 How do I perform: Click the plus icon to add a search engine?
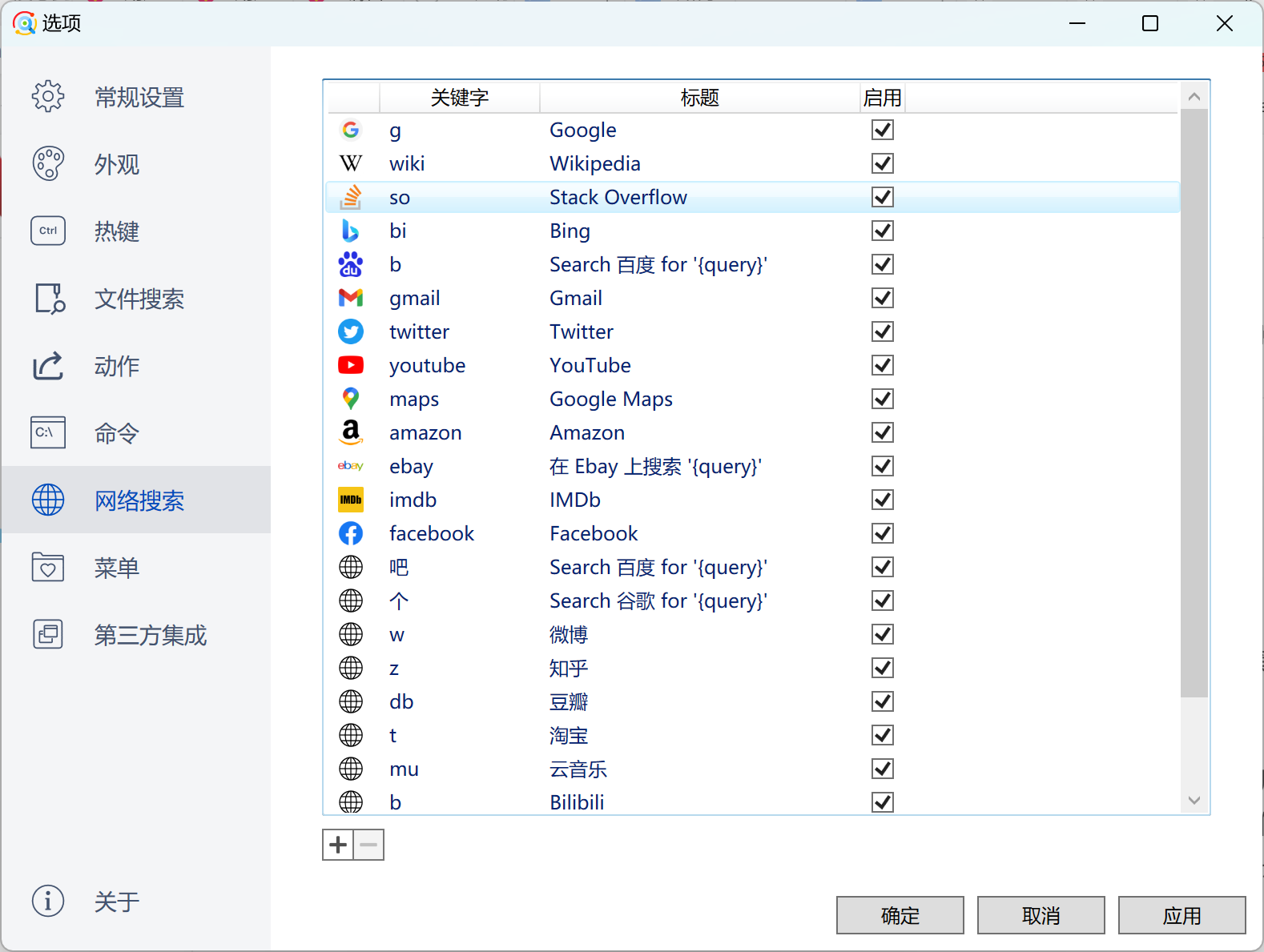pos(338,845)
